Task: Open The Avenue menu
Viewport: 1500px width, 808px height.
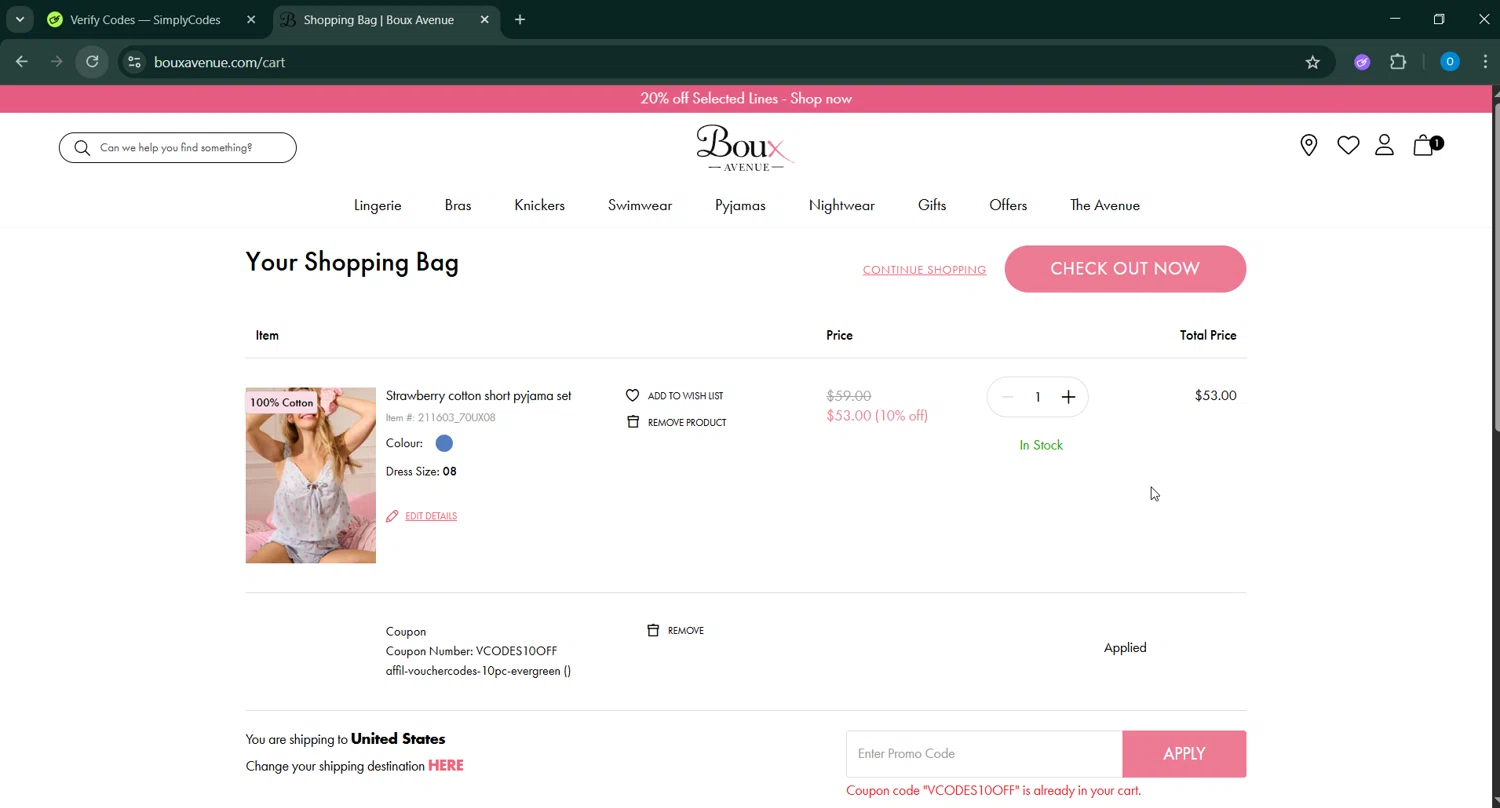Action: [x=1105, y=205]
